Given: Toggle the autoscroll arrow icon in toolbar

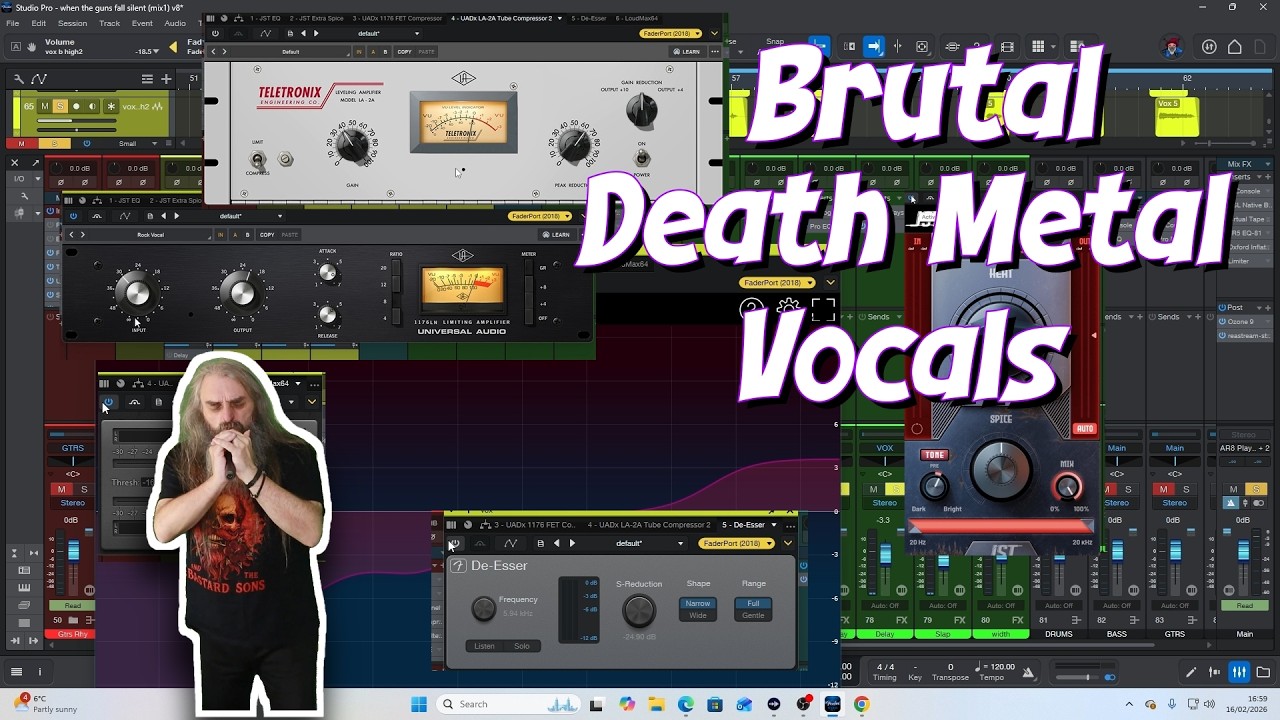Looking at the screenshot, I should click(873, 46).
